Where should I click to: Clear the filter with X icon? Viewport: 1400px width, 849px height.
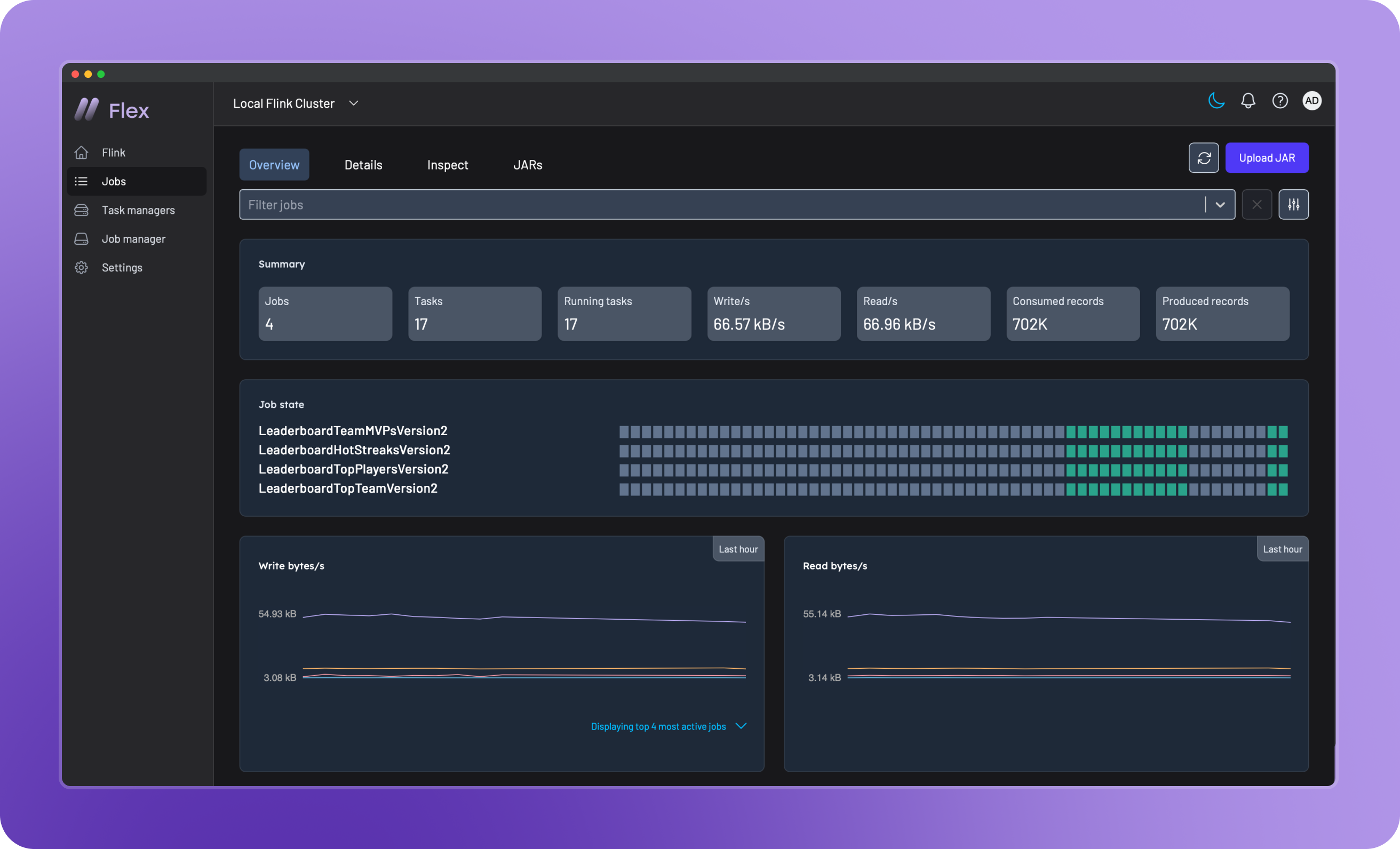coord(1256,204)
